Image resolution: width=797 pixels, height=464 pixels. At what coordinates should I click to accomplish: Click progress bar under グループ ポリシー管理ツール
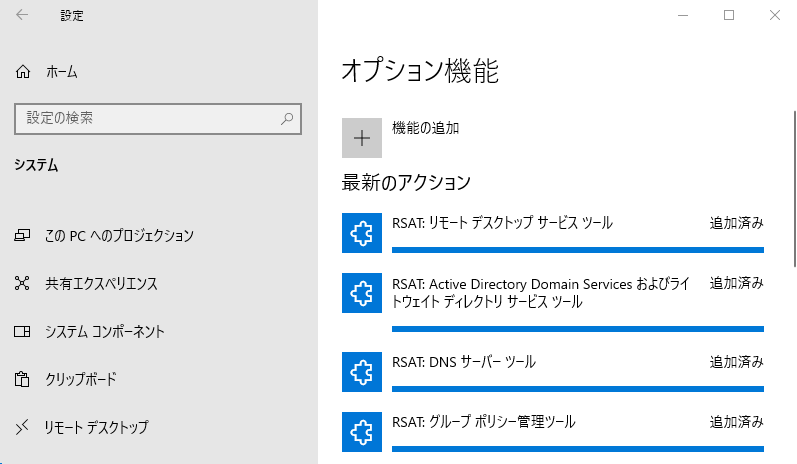pyautogui.click(x=578, y=449)
